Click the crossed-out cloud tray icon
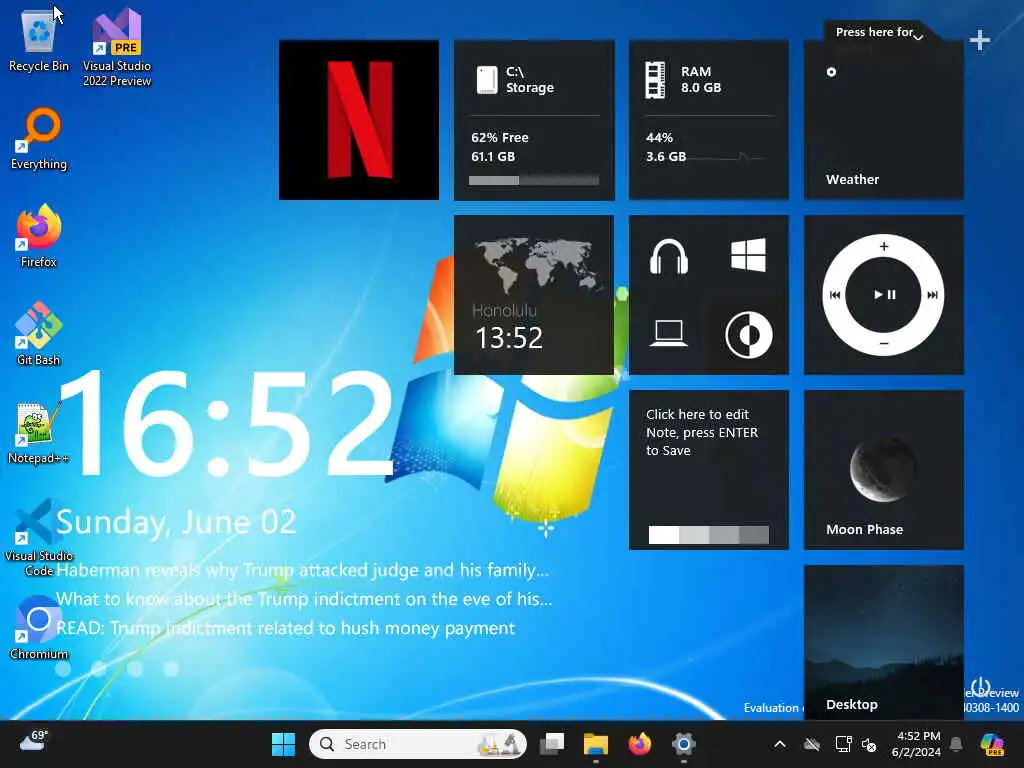The width and height of the screenshot is (1024, 768). point(812,744)
